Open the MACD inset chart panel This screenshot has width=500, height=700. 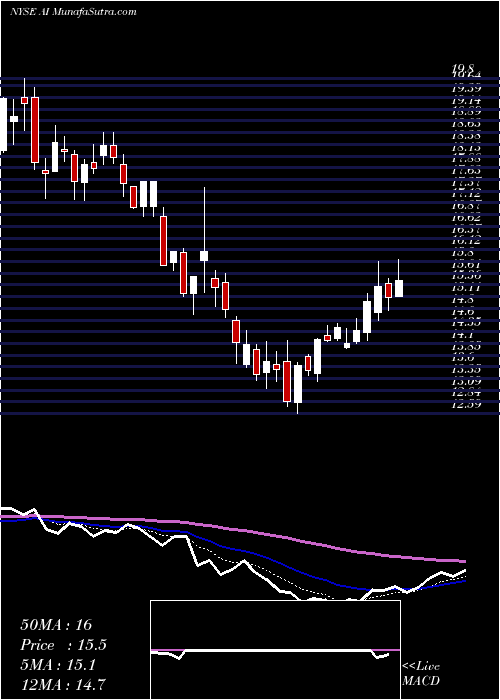coord(275,650)
